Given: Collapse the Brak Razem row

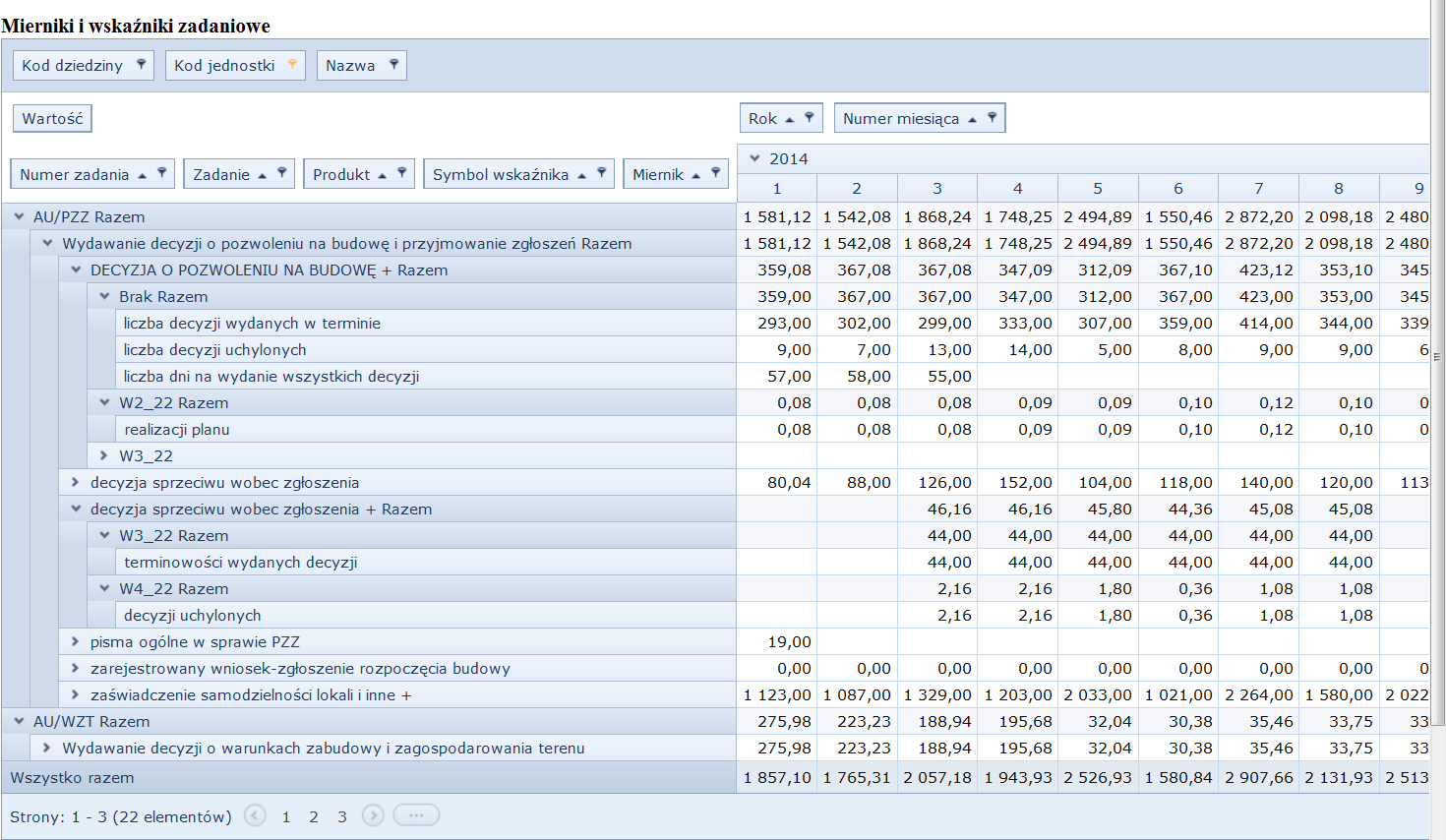Looking at the screenshot, I should point(104,296).
